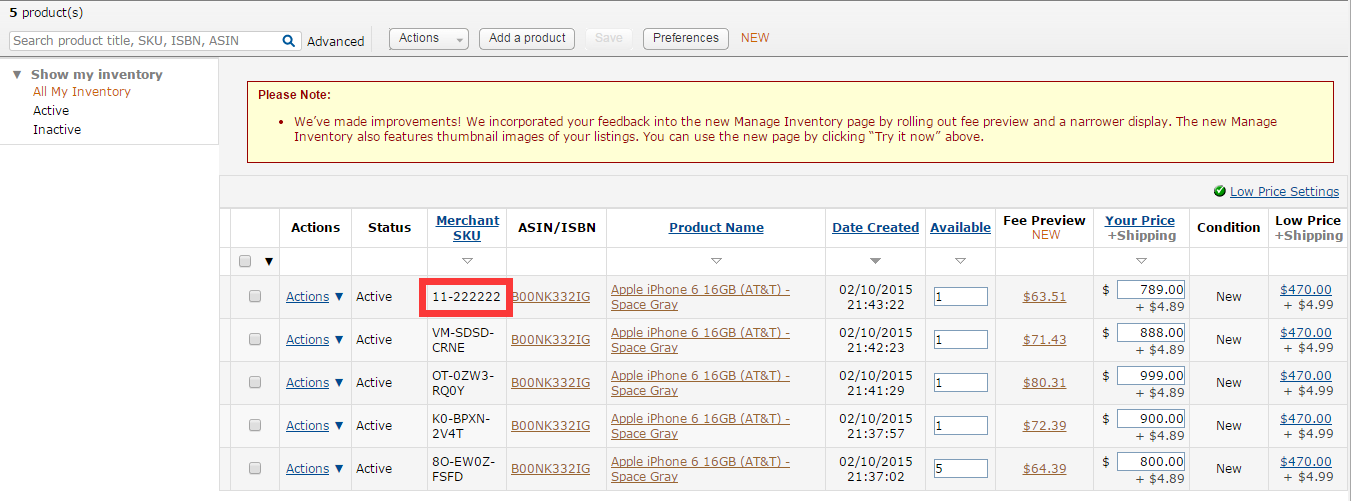
Task: Select checkbox for SKU K0-BPXN-2V4T row
Action: [255, 425]
